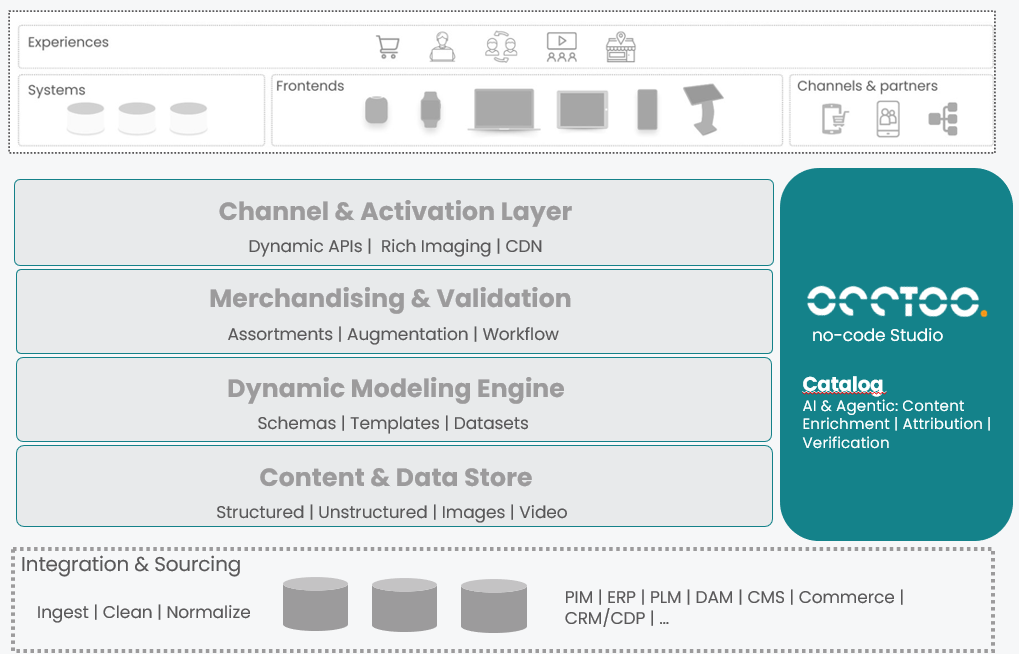Click the Occtoo logo

point(897,302)
